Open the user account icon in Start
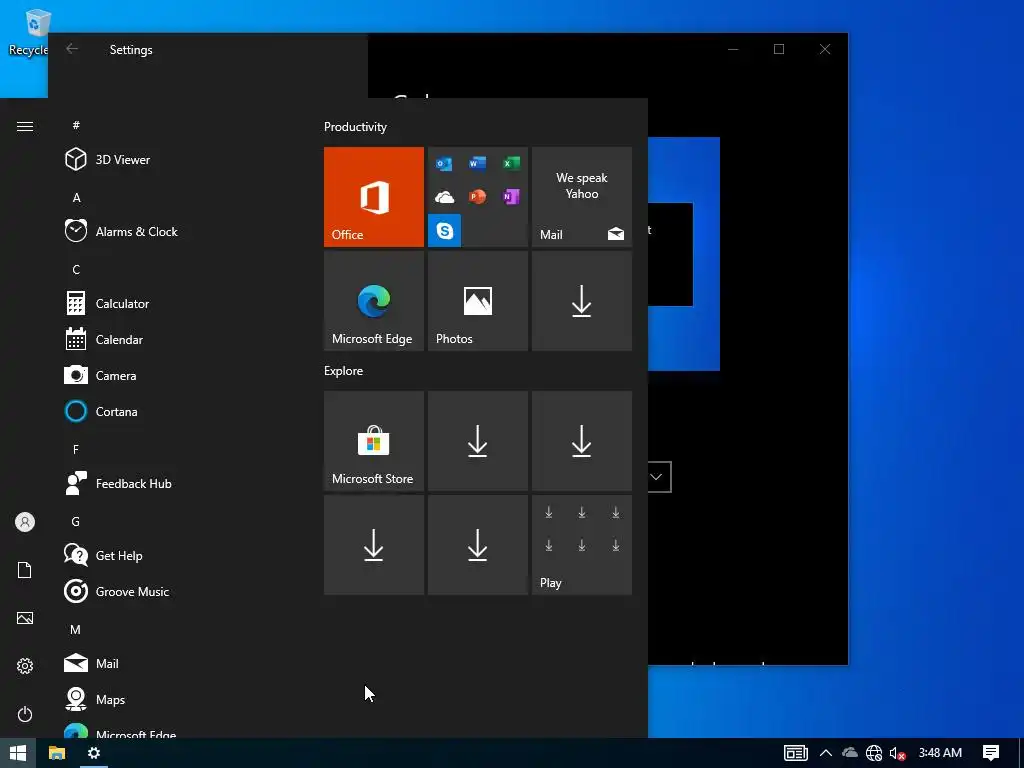 click(x=25, y=522)
